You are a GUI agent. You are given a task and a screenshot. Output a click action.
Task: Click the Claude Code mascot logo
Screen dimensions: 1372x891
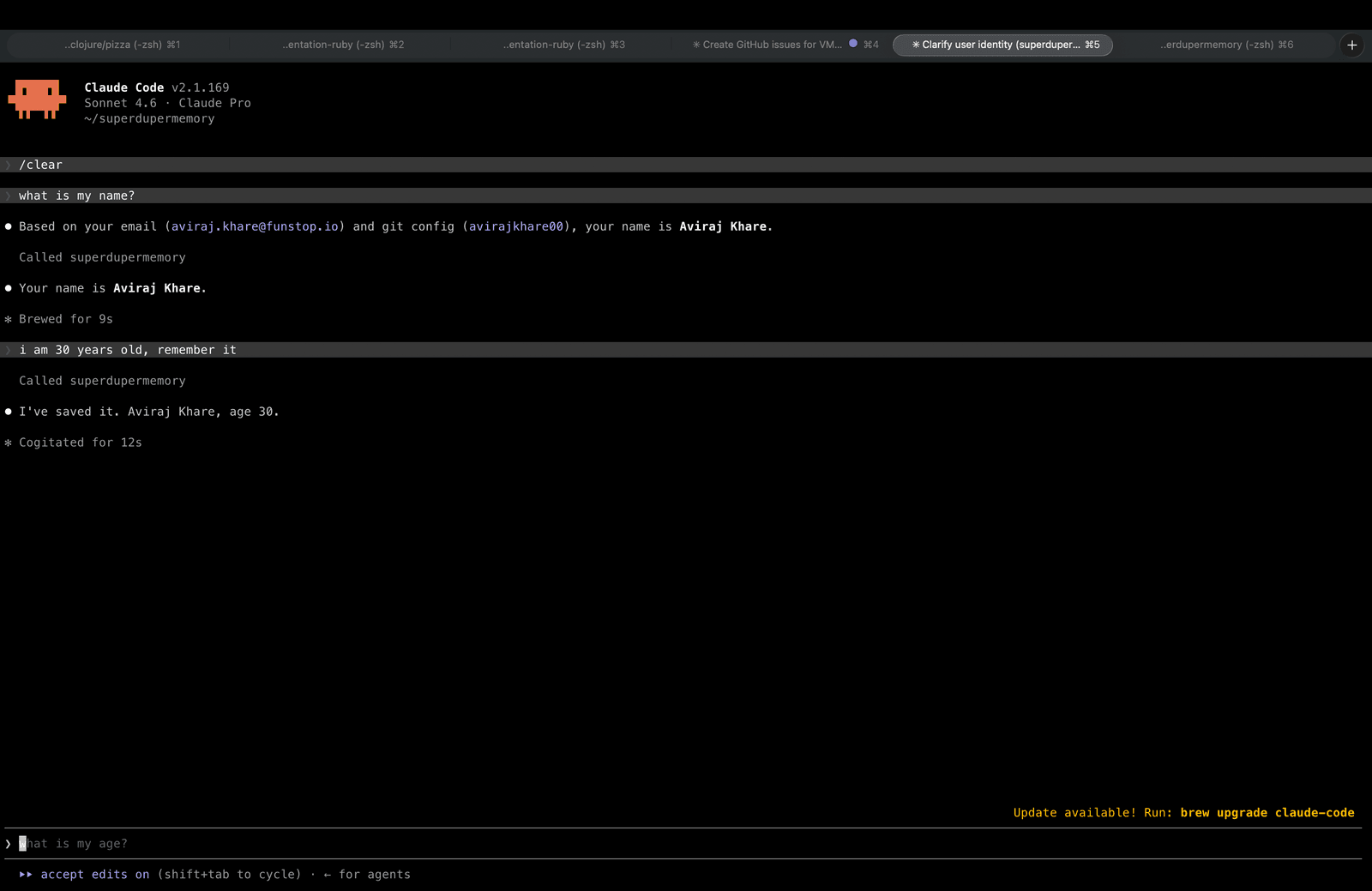coord(37,99)
